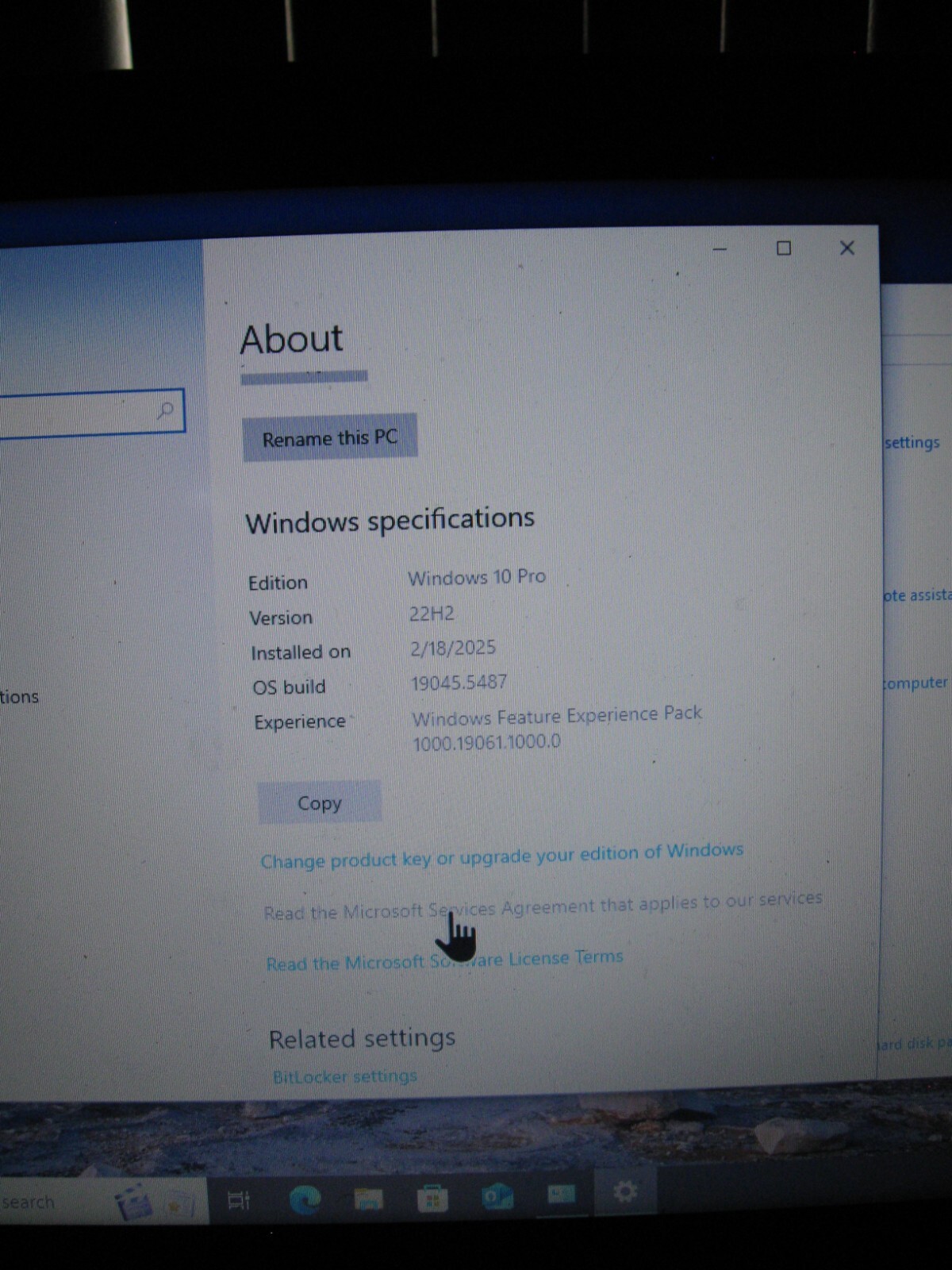The image size is (952, 1270).
Task: Click 'omputer' link in background window
Action: coord(916,683)
